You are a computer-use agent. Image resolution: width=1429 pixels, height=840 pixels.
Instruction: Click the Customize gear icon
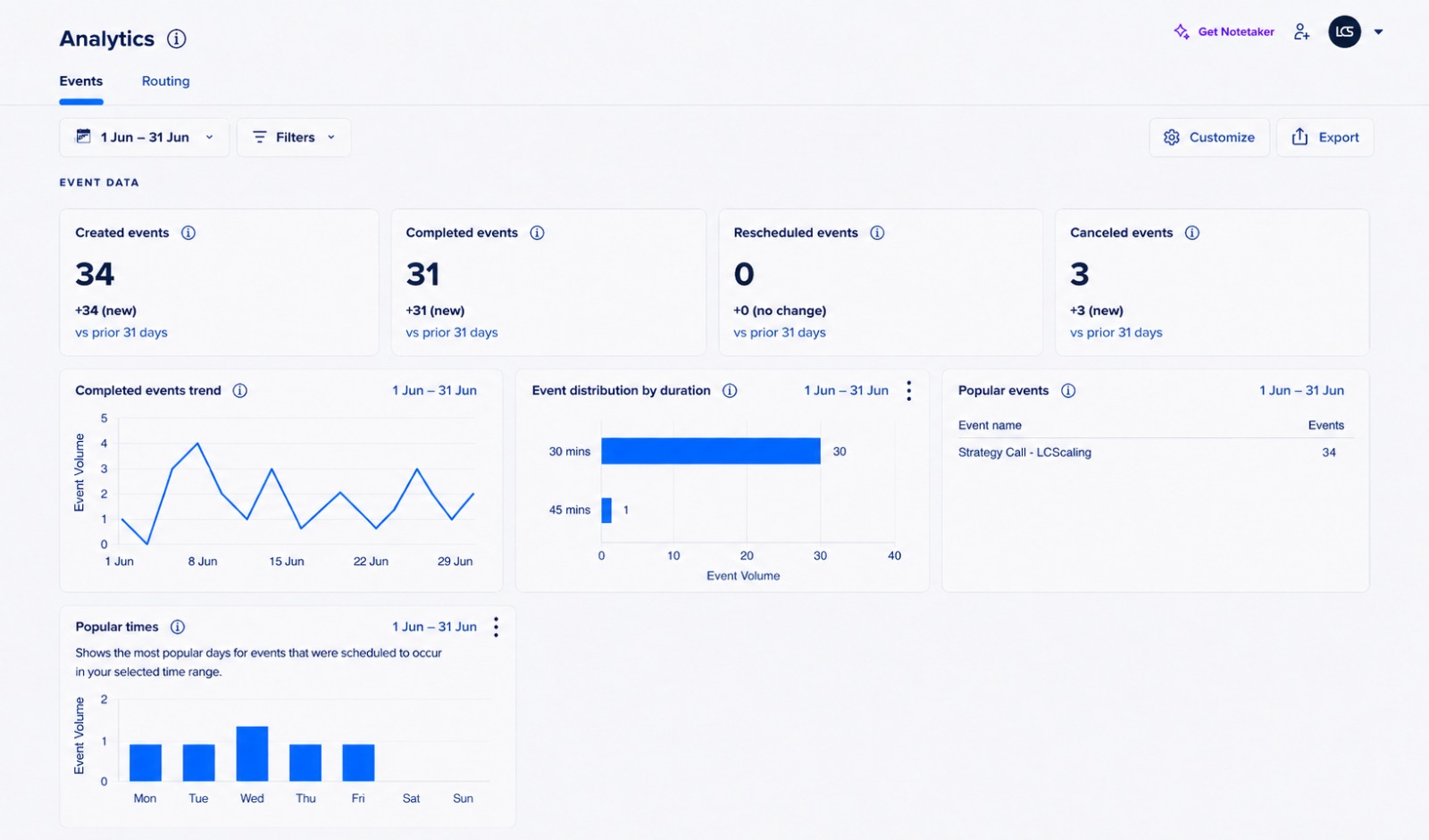(1172, 137)
